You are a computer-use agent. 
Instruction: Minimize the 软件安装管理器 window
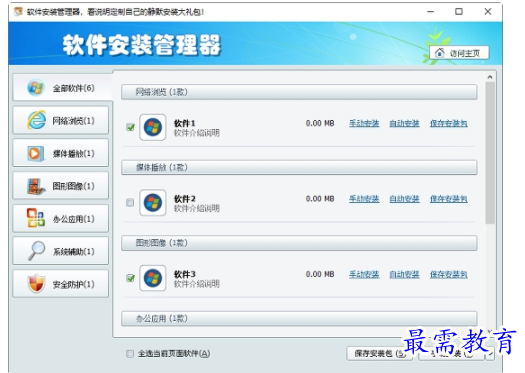point(431,12)
